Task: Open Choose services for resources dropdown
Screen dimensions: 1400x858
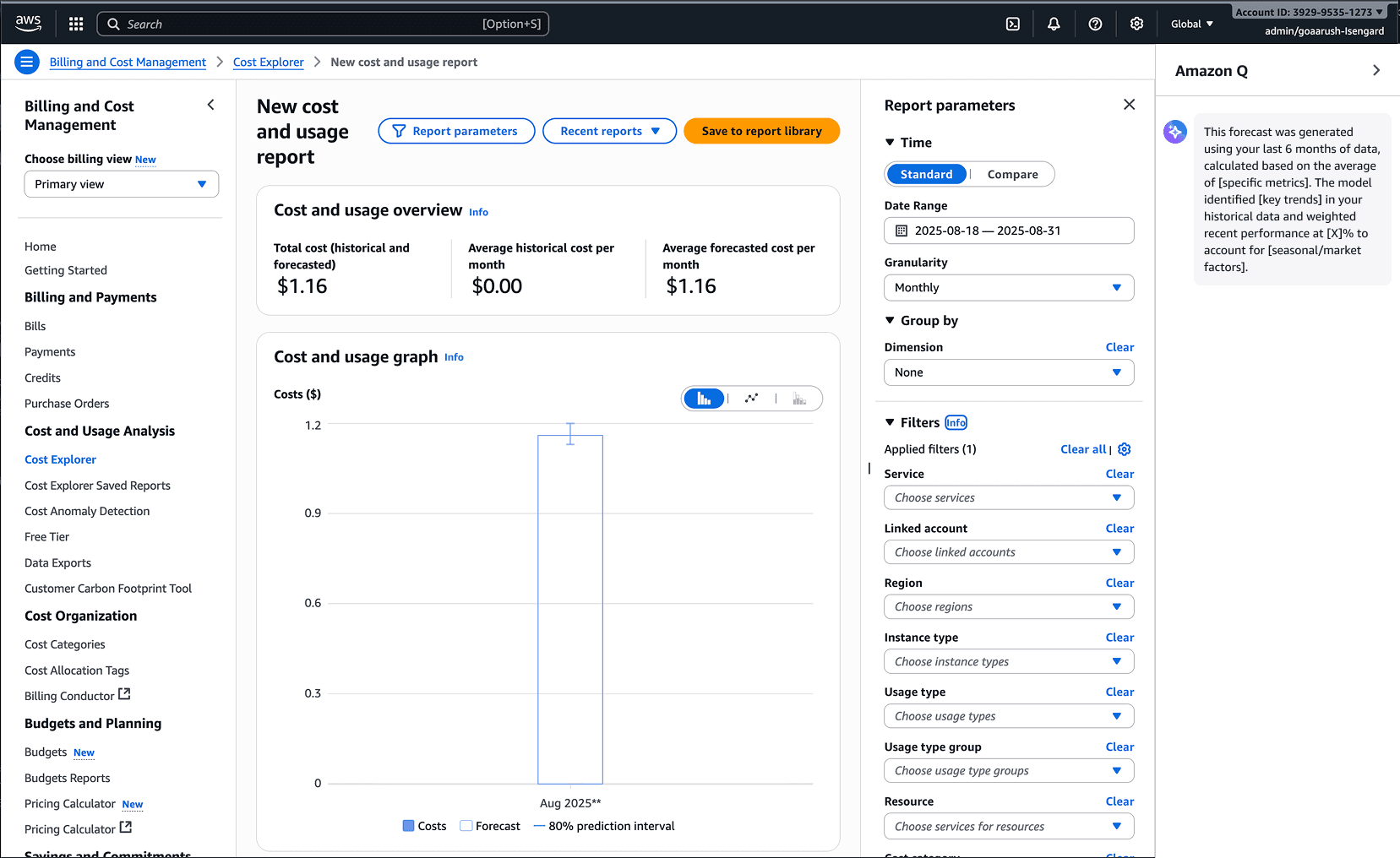Action: point(1009,827)
